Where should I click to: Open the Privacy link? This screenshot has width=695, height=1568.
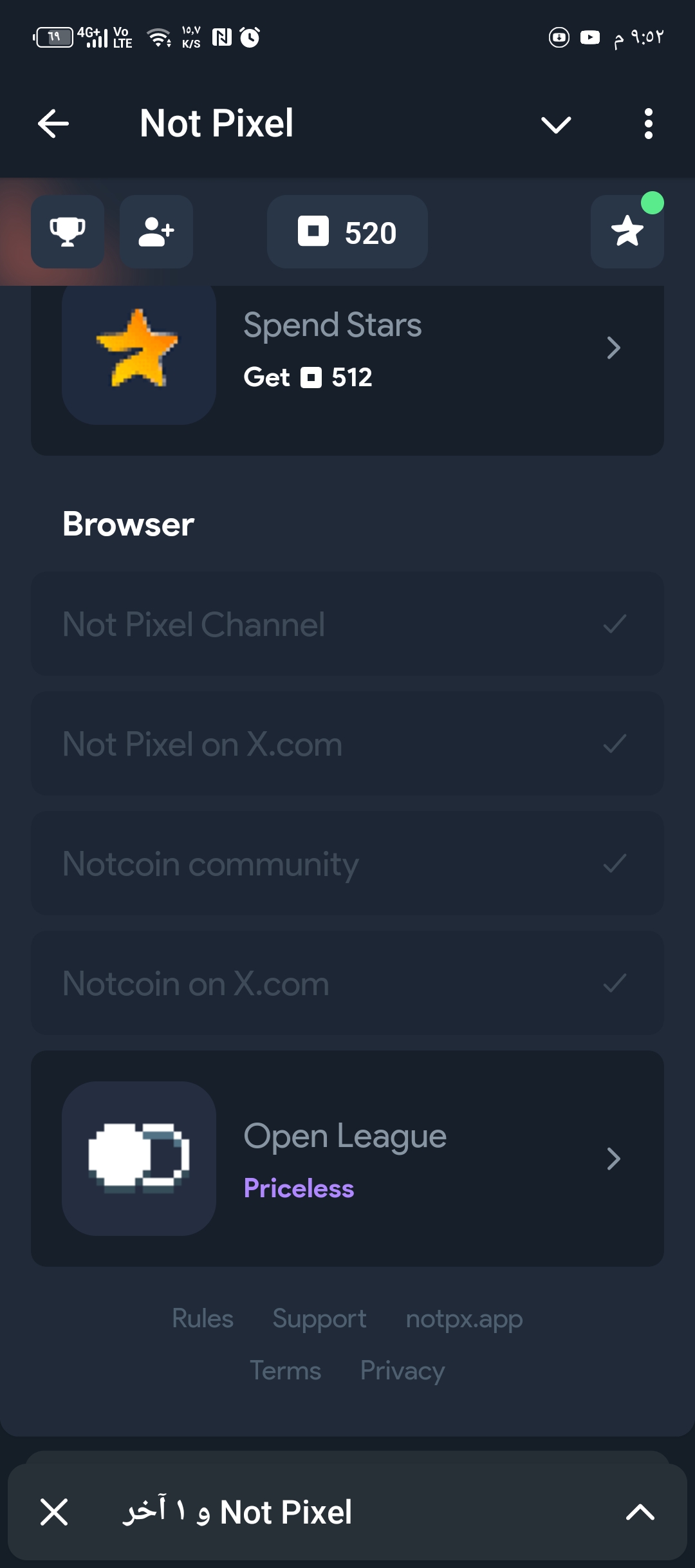coord(402,1370)
